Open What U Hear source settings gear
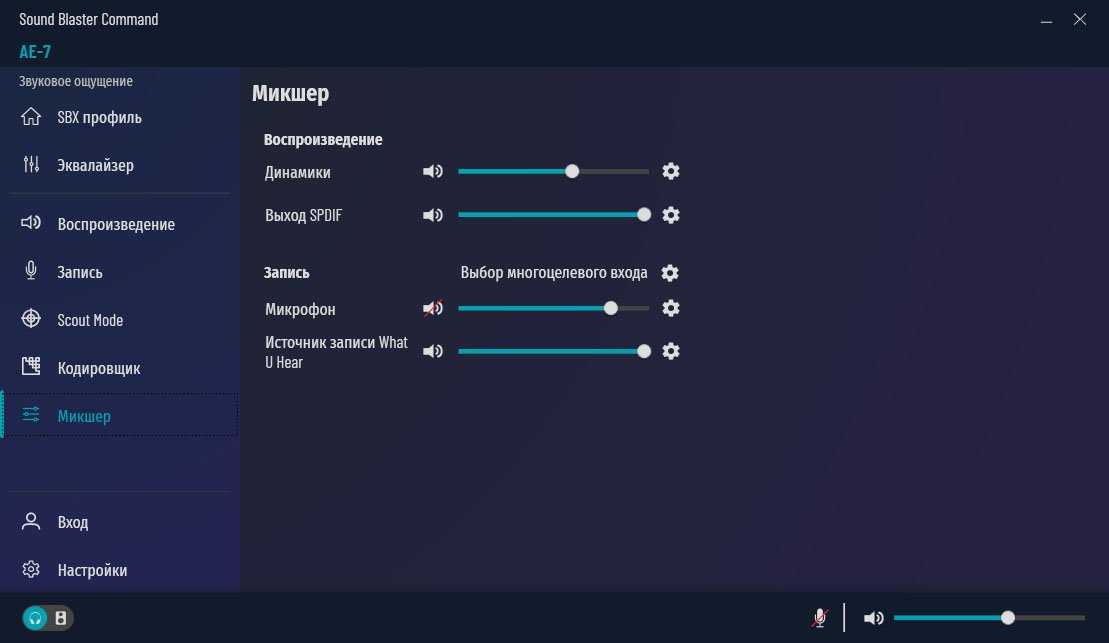 pyautogui.click(x=671, y=351)
